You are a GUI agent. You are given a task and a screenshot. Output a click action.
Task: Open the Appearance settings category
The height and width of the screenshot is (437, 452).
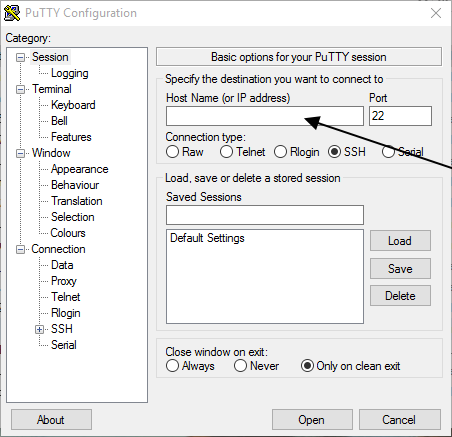[x=80, y=169]
